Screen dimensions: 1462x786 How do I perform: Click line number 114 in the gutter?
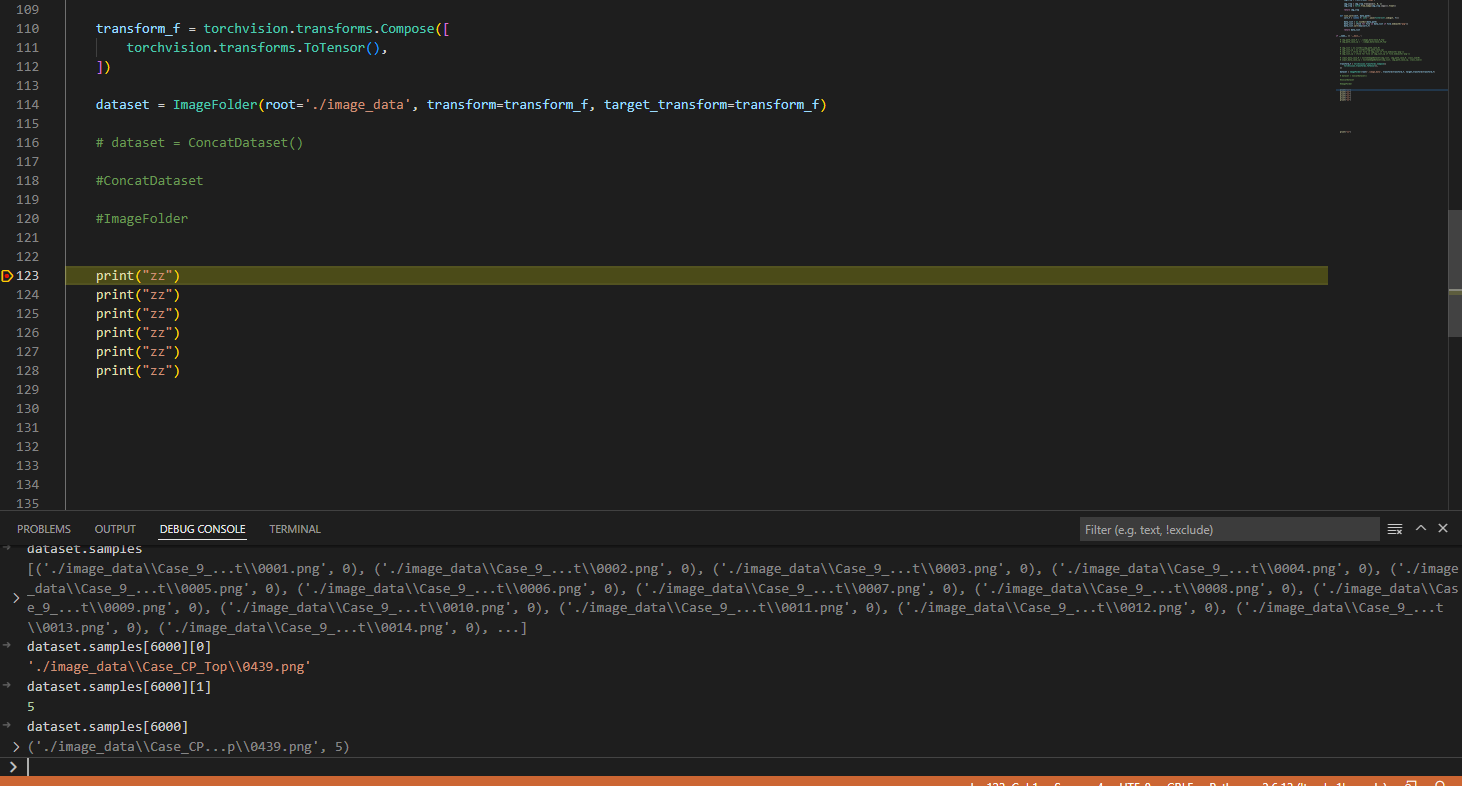(x=28, y=104)
